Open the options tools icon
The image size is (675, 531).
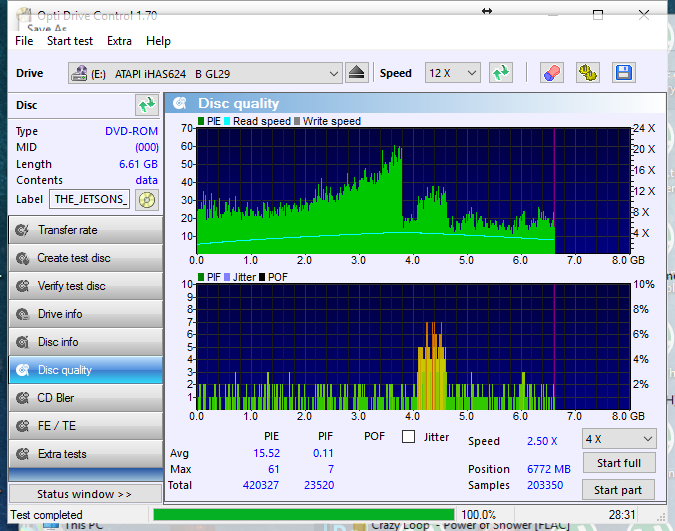[x=587, y=73]
